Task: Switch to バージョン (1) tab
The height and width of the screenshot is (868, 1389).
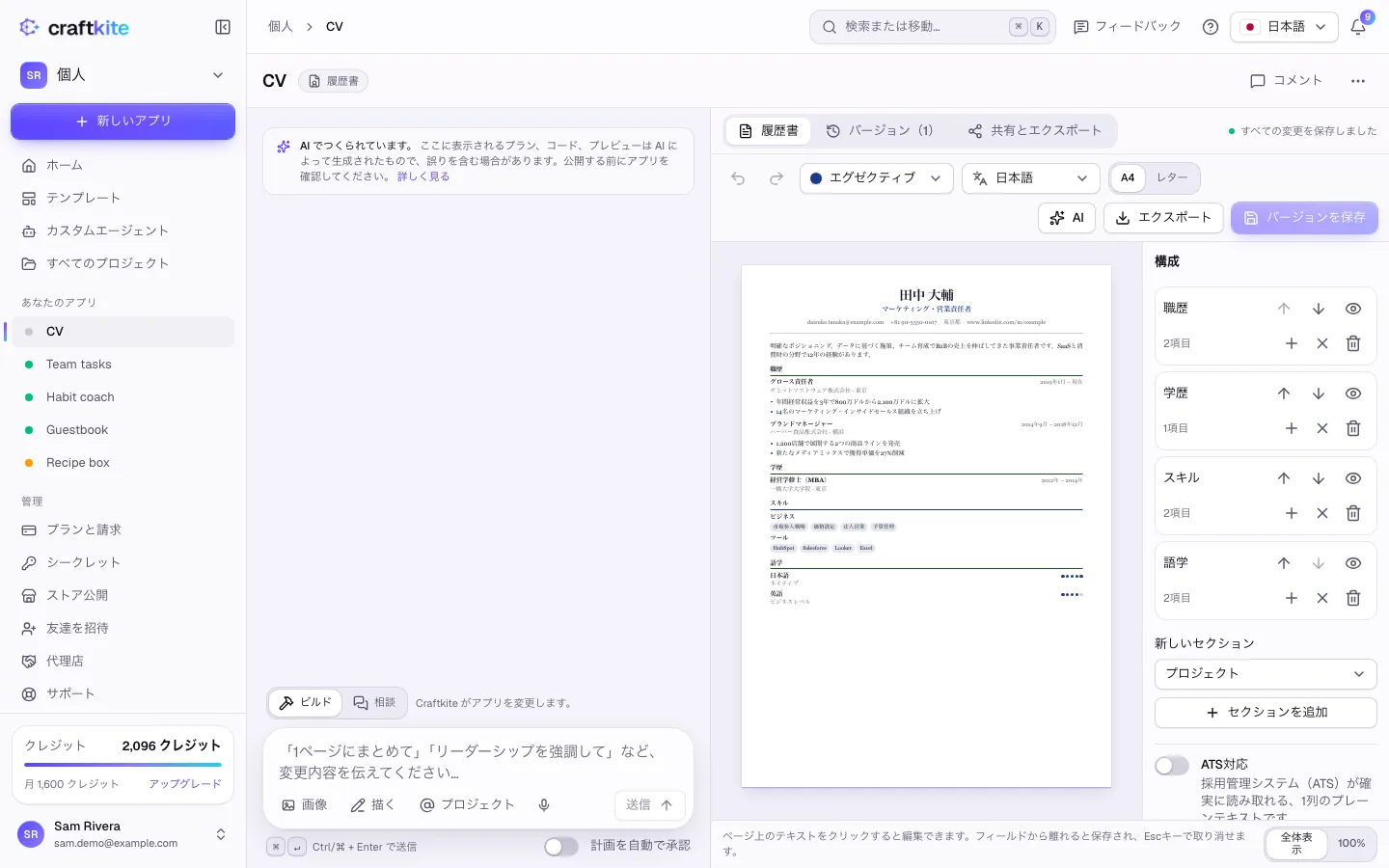Action: (x=880, y=130)
